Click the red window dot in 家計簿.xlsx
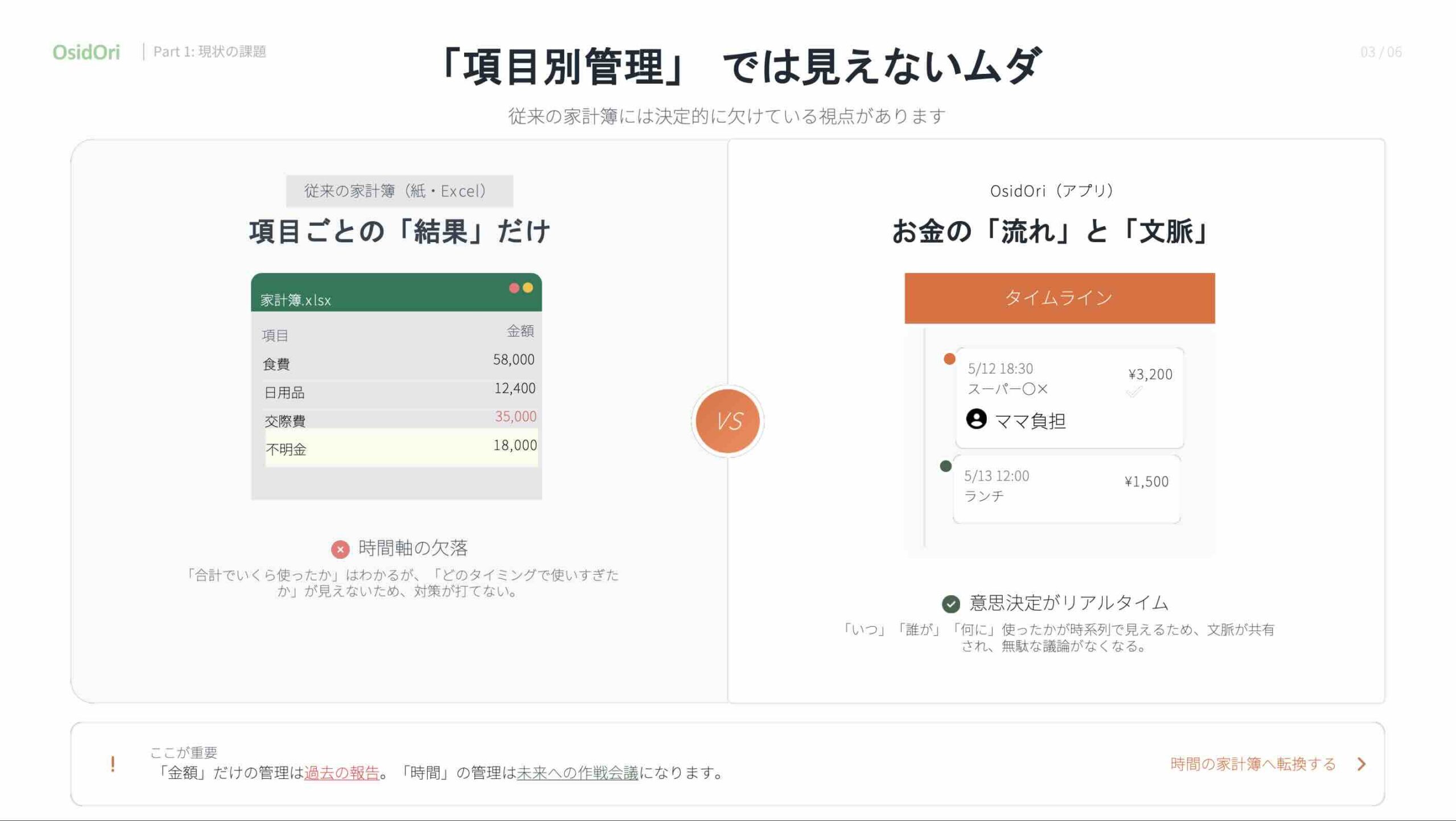 tap(514, 288)
